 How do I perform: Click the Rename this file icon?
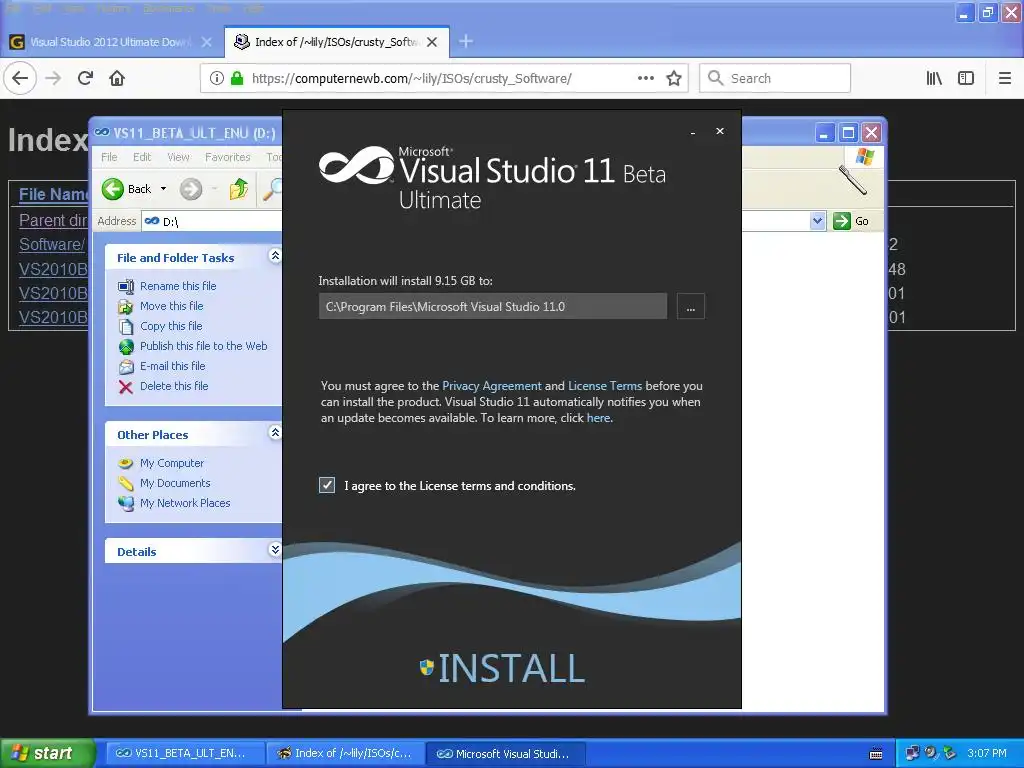pyautogui.click(x=126, y=286)
